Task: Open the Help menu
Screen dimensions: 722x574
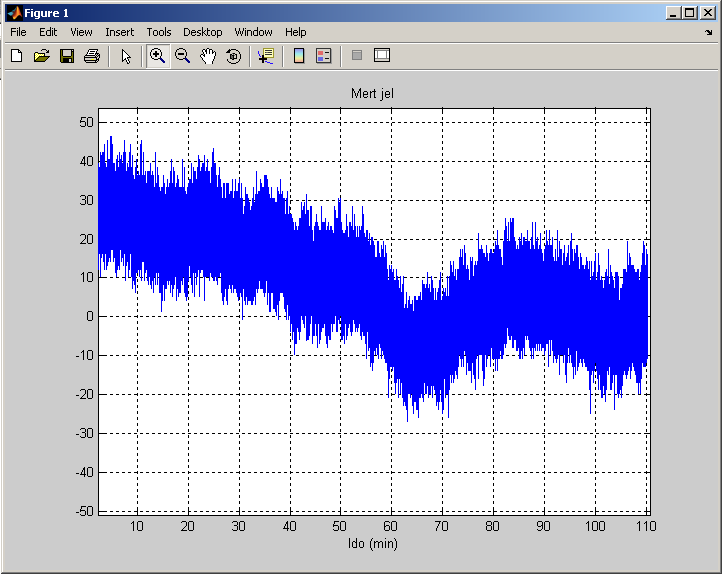Action: (x=296, y=32)
